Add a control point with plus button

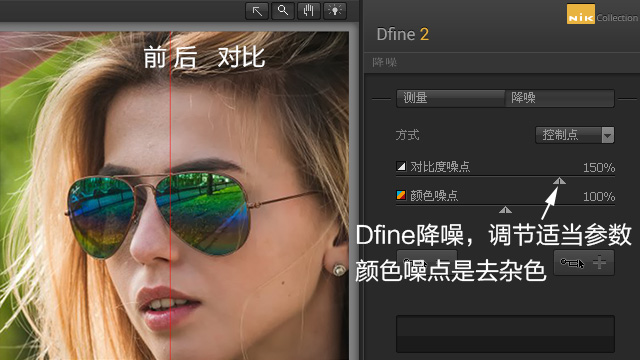584,263
